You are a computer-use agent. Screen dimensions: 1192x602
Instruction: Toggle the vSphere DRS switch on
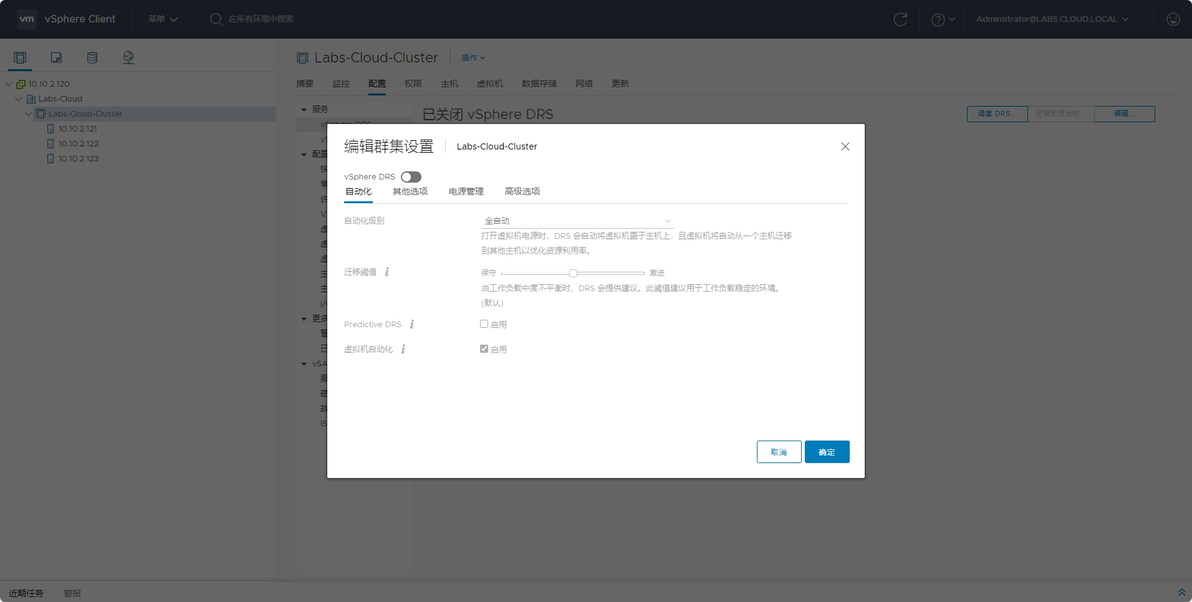411,177
